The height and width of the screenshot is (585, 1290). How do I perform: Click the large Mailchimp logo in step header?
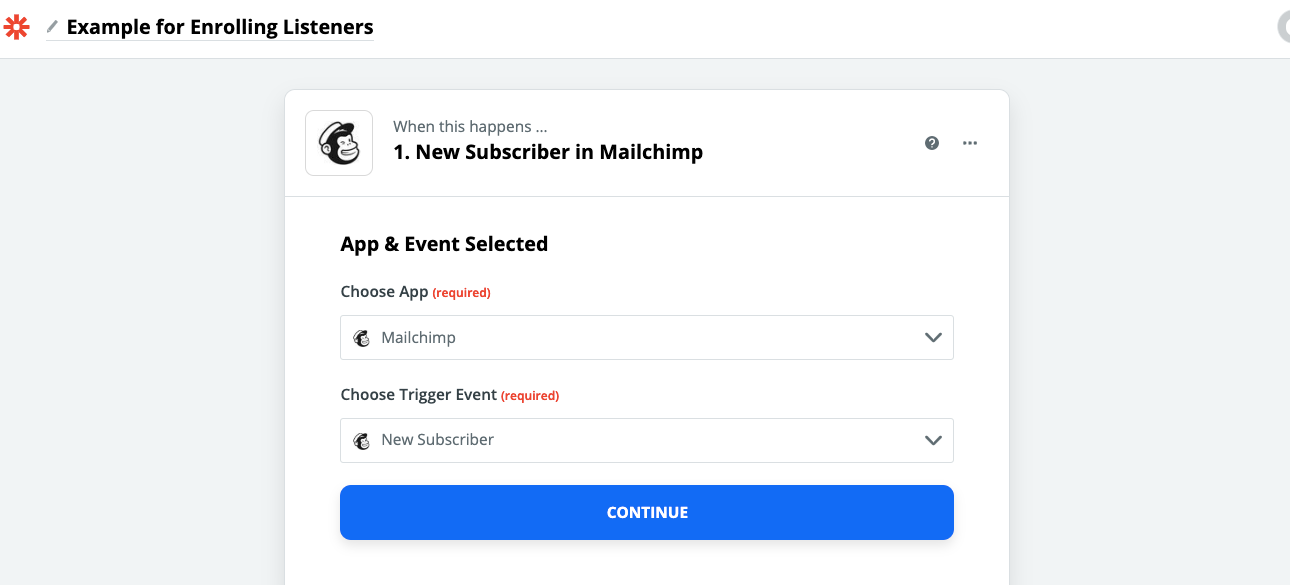[x=339, y=143]
